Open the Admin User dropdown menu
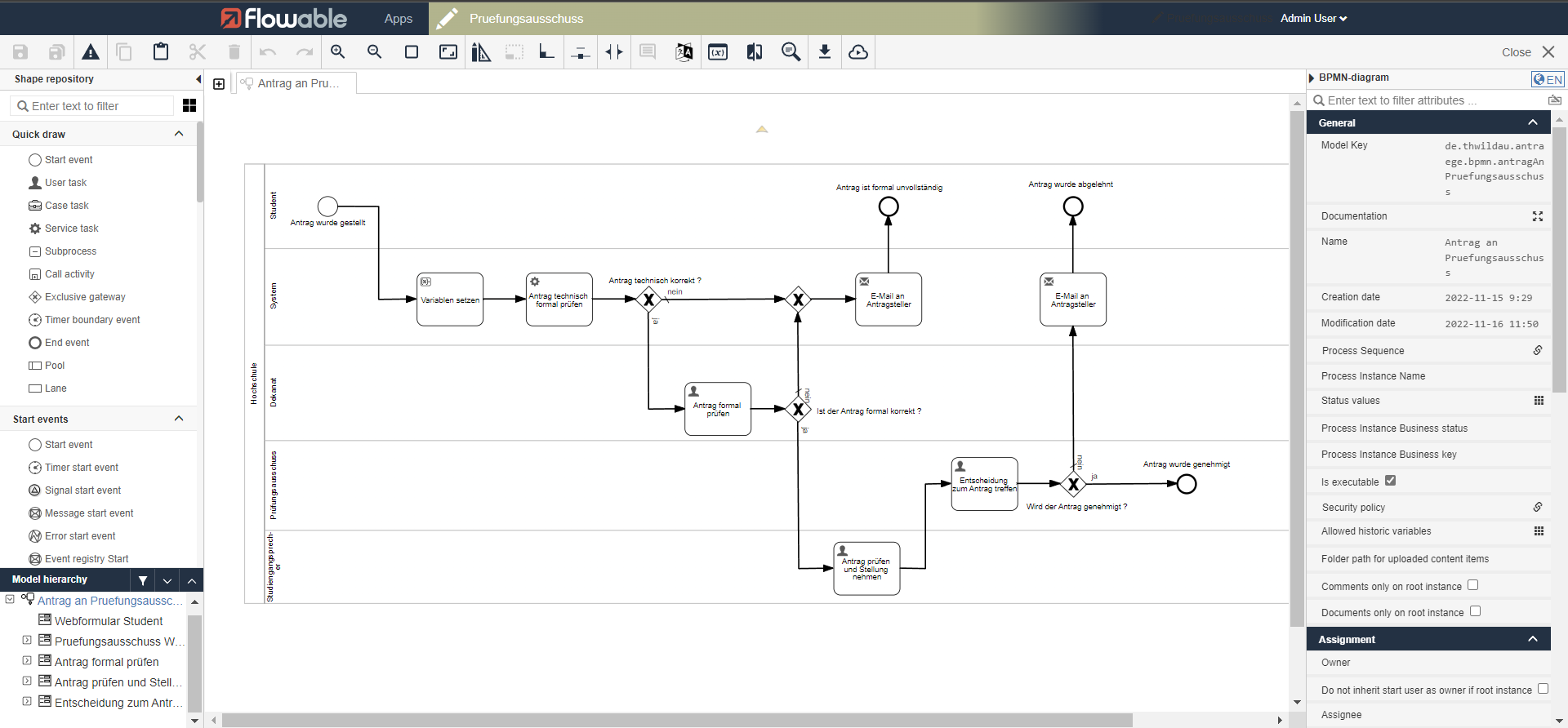This screenshot has width=1568, height=728. click(x=1313, y=18)
